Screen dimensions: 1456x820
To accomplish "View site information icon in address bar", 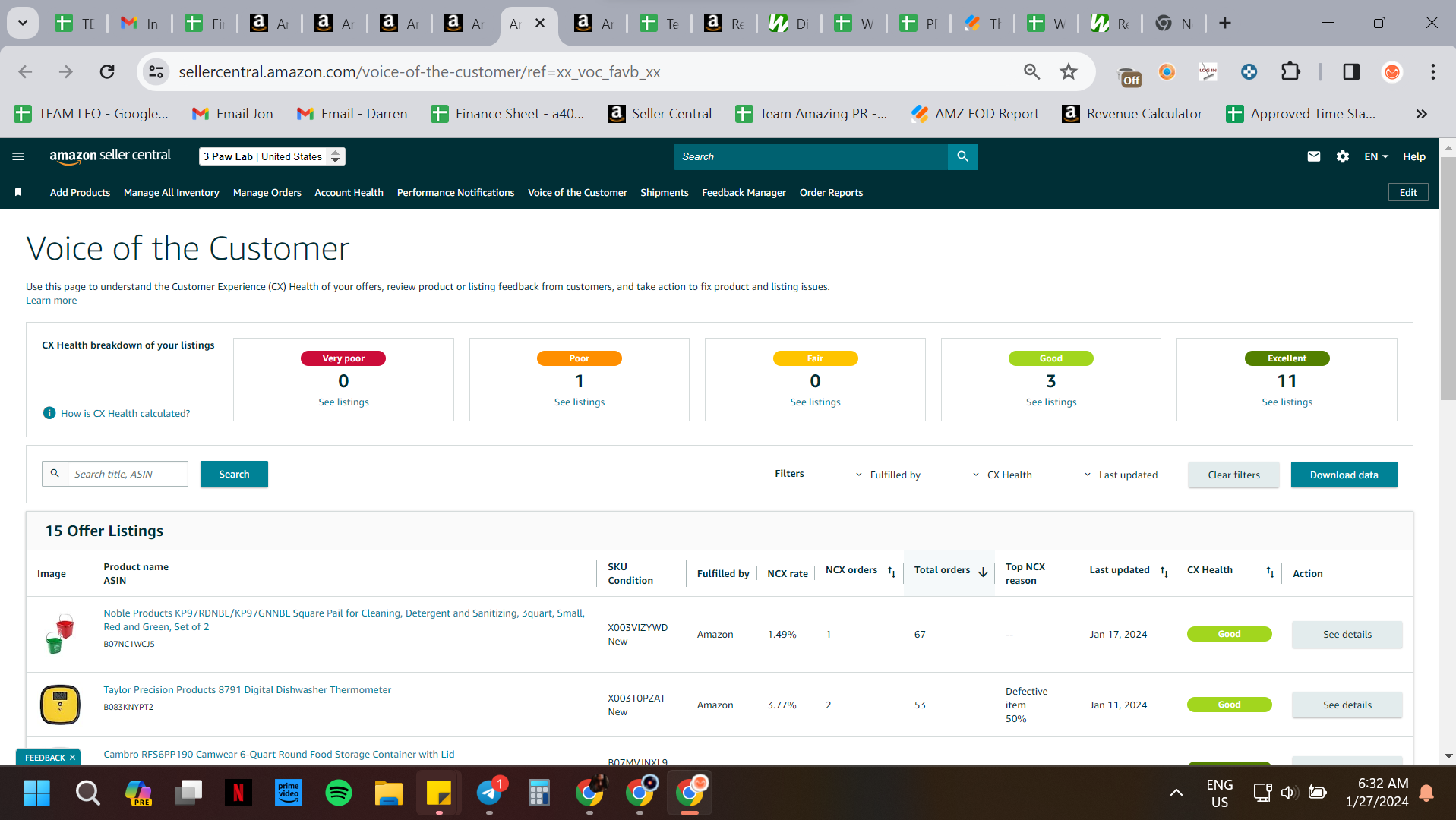I will [156, 72].
